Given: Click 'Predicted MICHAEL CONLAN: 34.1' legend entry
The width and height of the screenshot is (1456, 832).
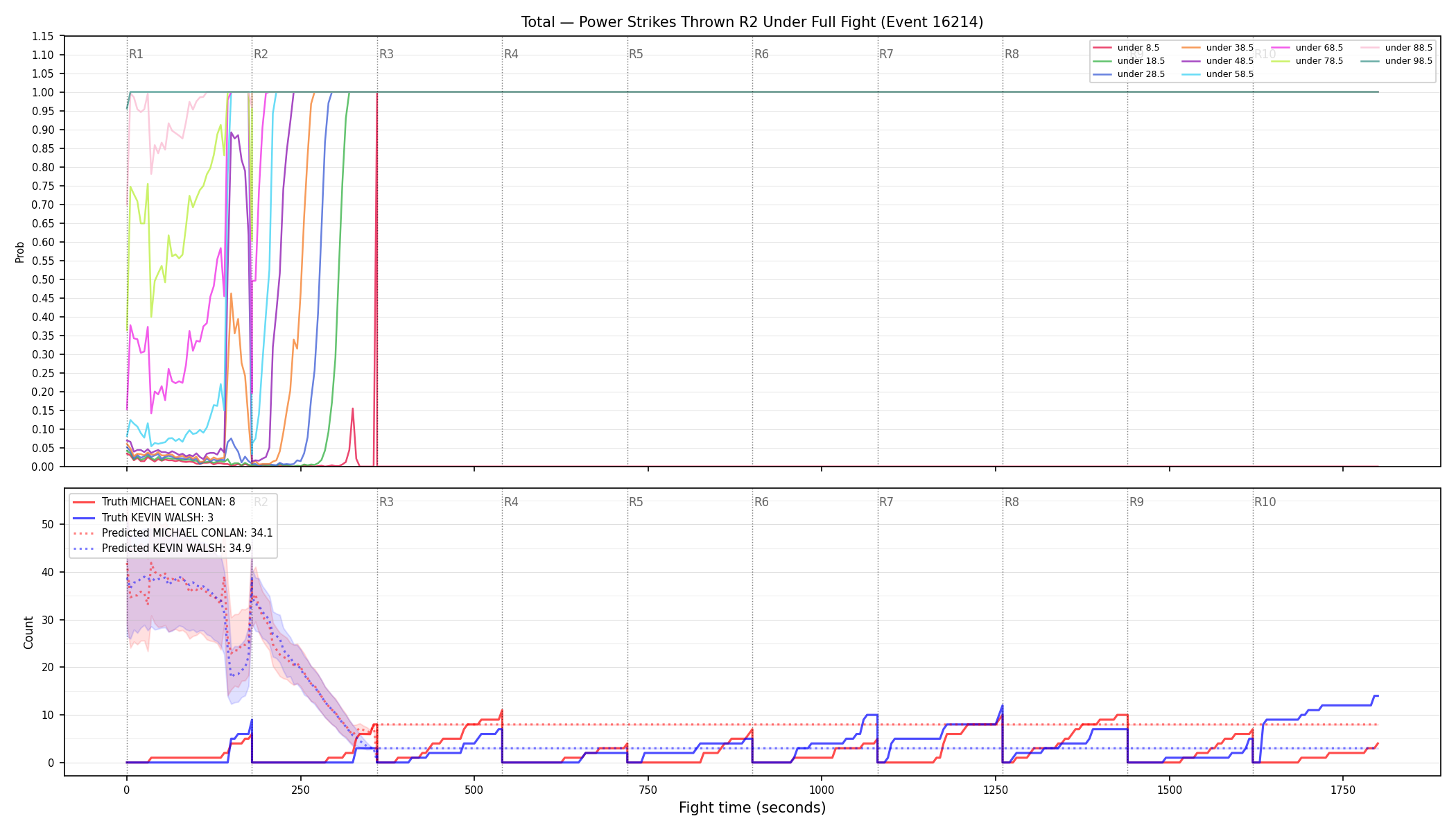Looking at the screenshot, I should (x=187, y=533).
